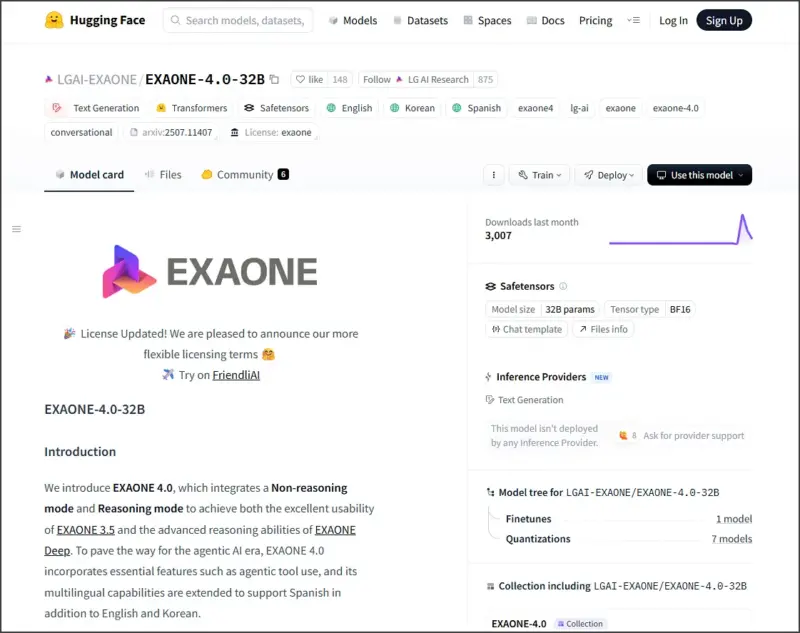Image resolution: width=800 pixels, height=633 pixels.
Task: Open the Datasets nav item
Action: [421, 20]
